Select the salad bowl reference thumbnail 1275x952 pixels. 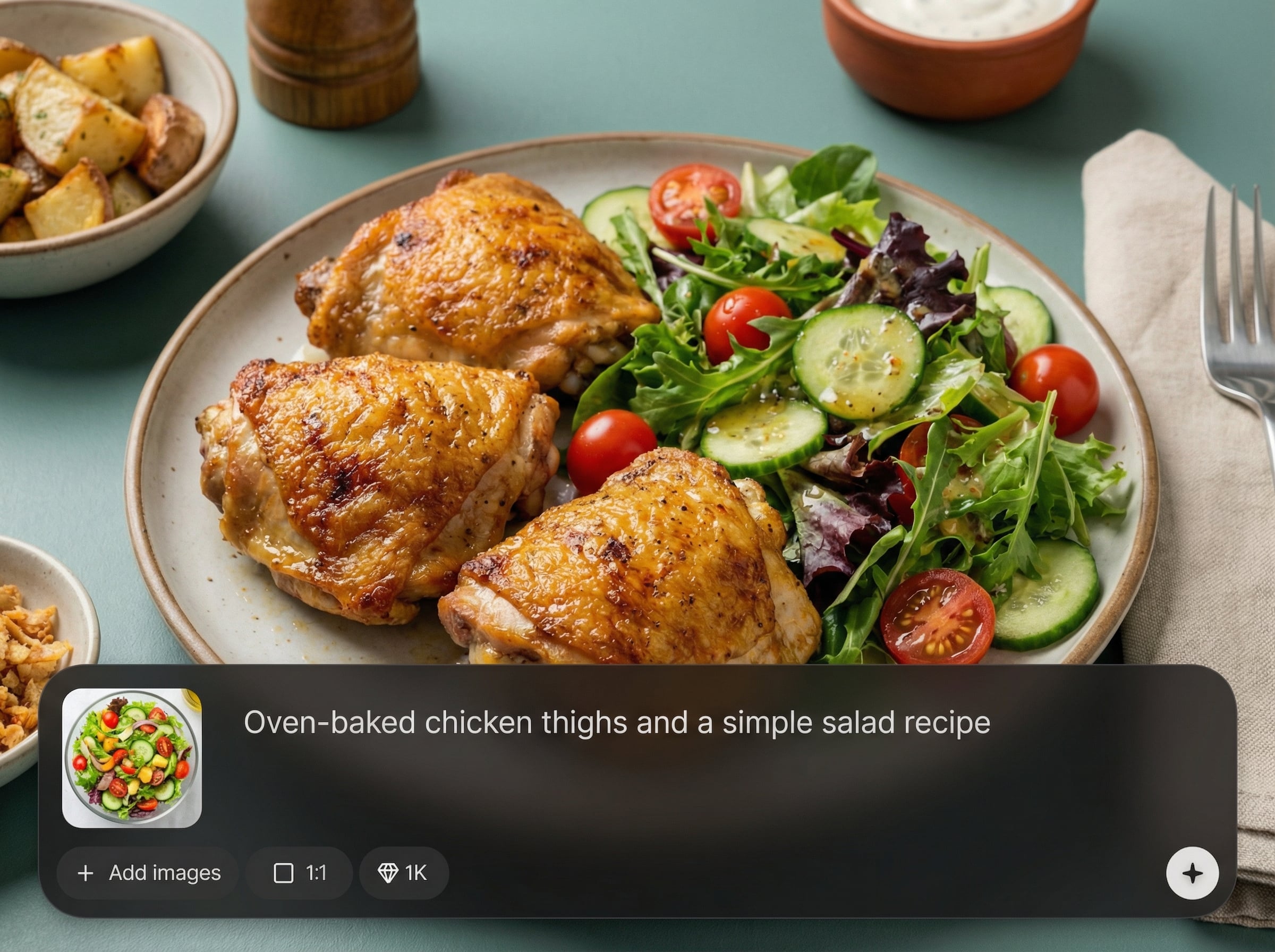(132, 758)
